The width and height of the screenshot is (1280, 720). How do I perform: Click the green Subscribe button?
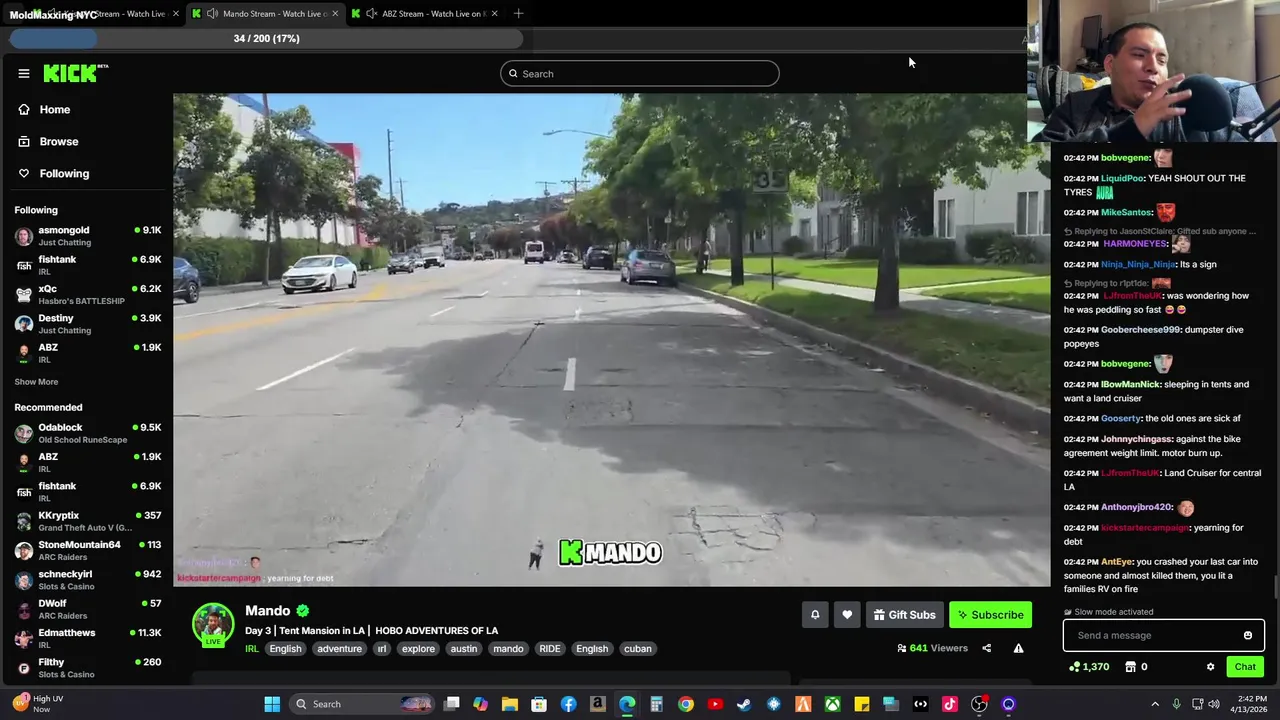click(990, 615)
